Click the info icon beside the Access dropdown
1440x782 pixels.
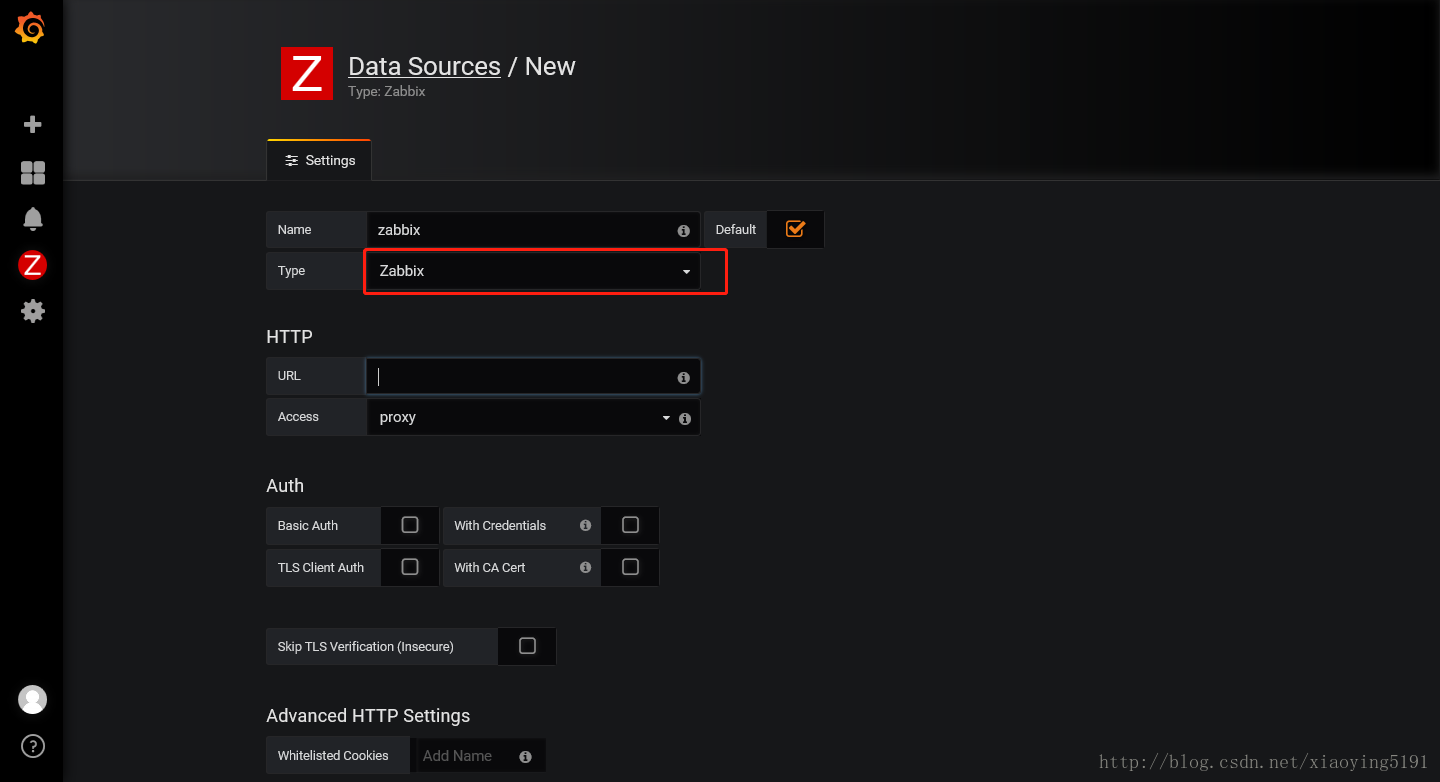tap(685, 419)
